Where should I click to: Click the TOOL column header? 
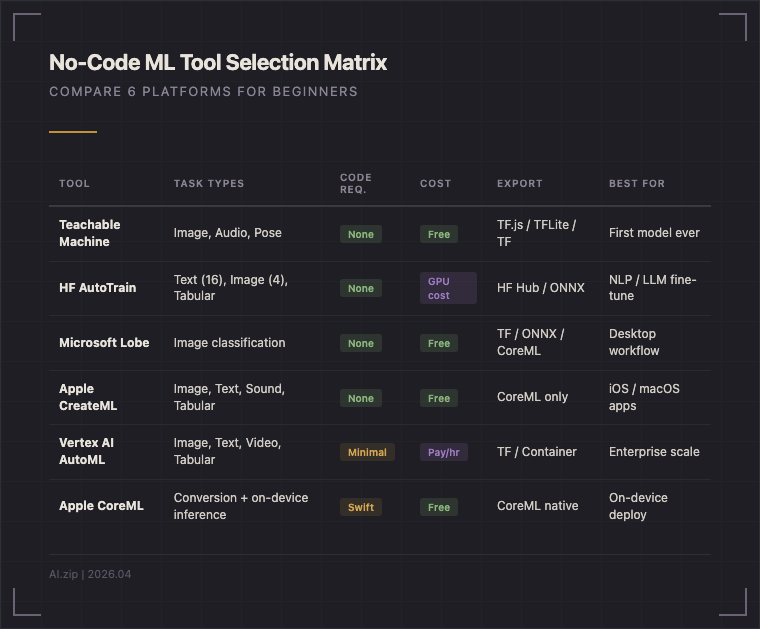(x=74, y=184)
